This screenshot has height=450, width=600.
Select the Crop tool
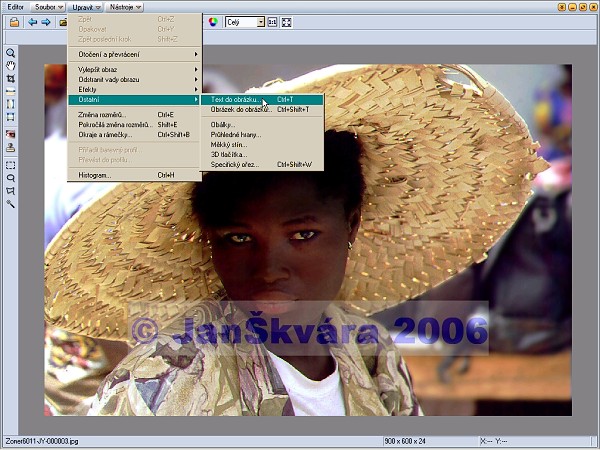pos(10,78)
